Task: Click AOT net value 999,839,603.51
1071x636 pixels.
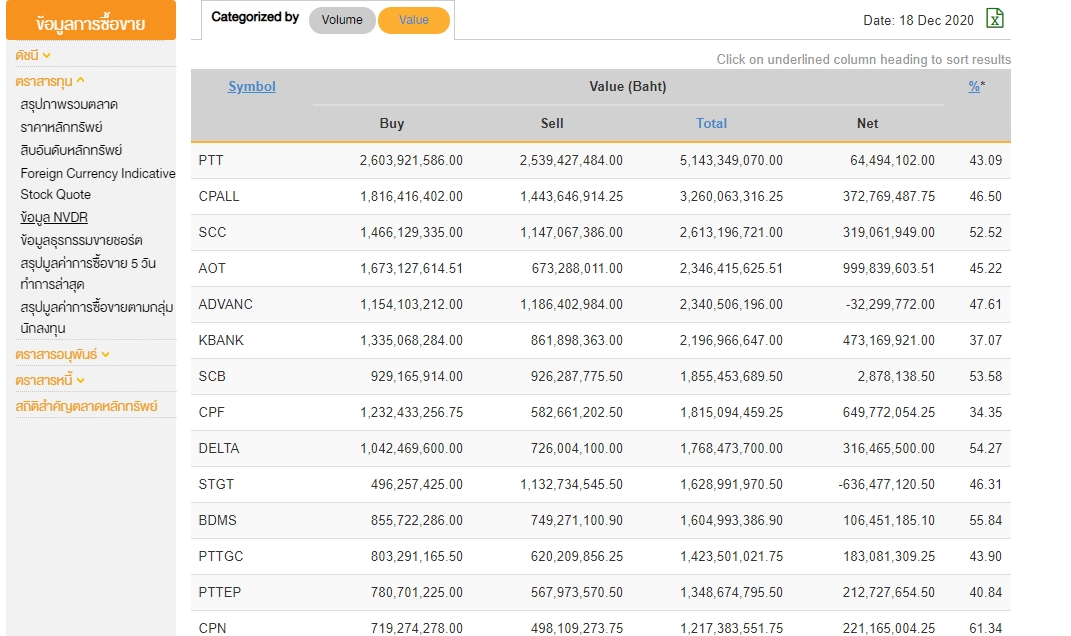Action: [x=889, y=268]
